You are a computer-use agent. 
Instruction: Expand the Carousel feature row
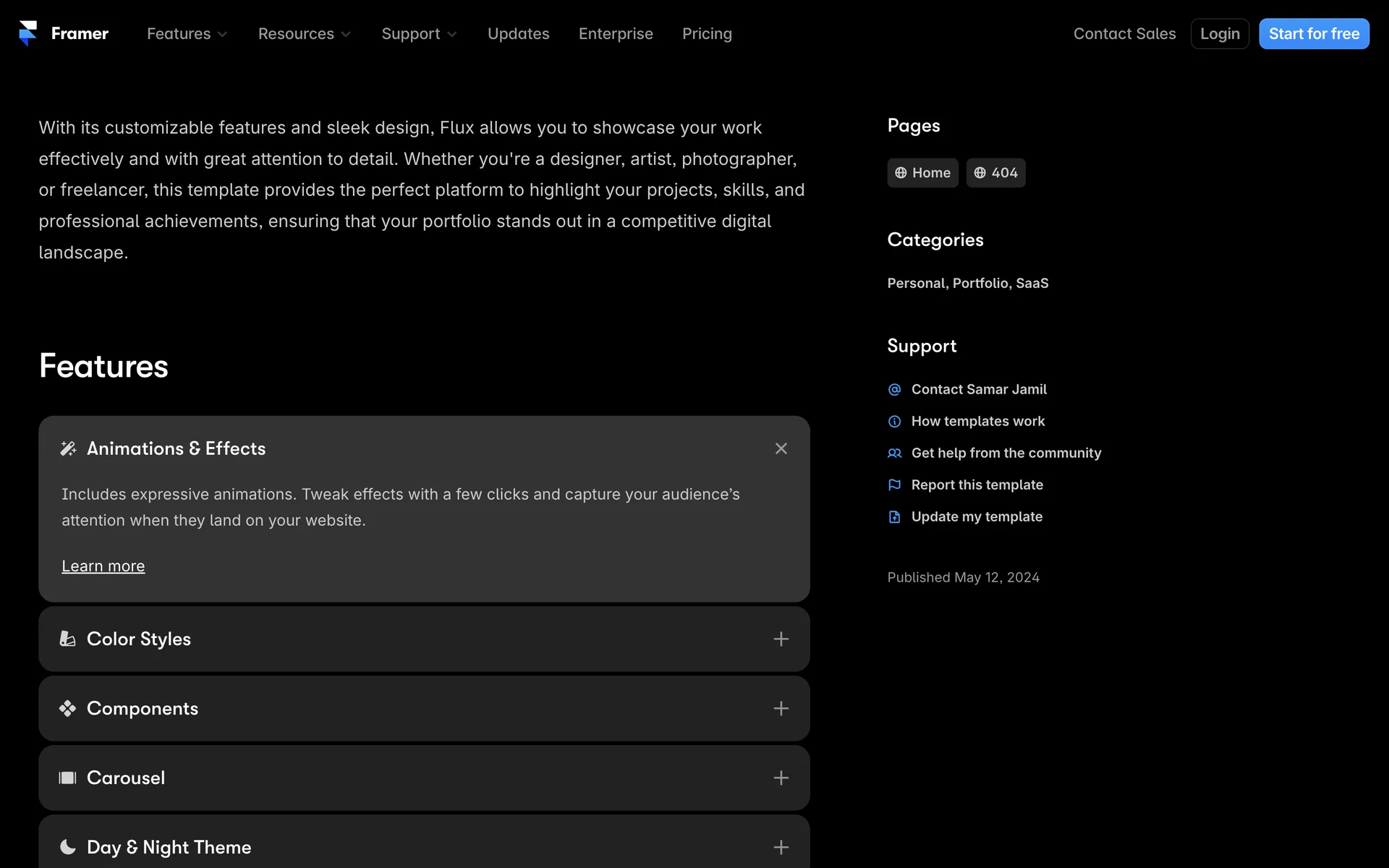coord(781,778)
